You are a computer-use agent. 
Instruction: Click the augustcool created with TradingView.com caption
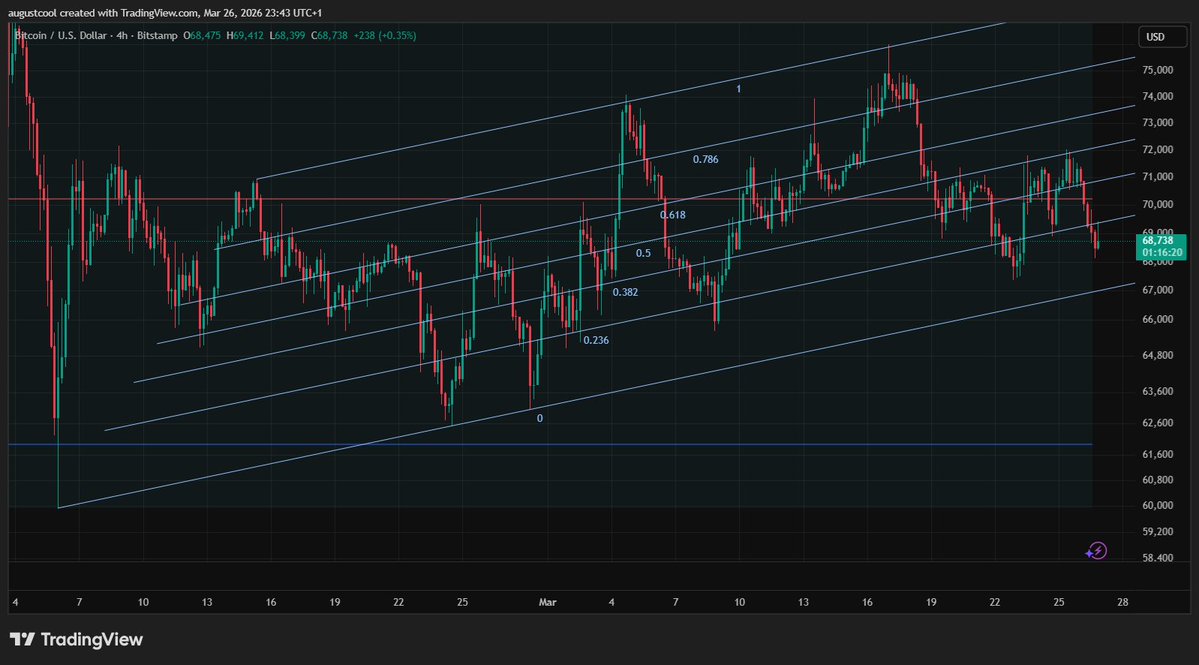coord(164,13)
